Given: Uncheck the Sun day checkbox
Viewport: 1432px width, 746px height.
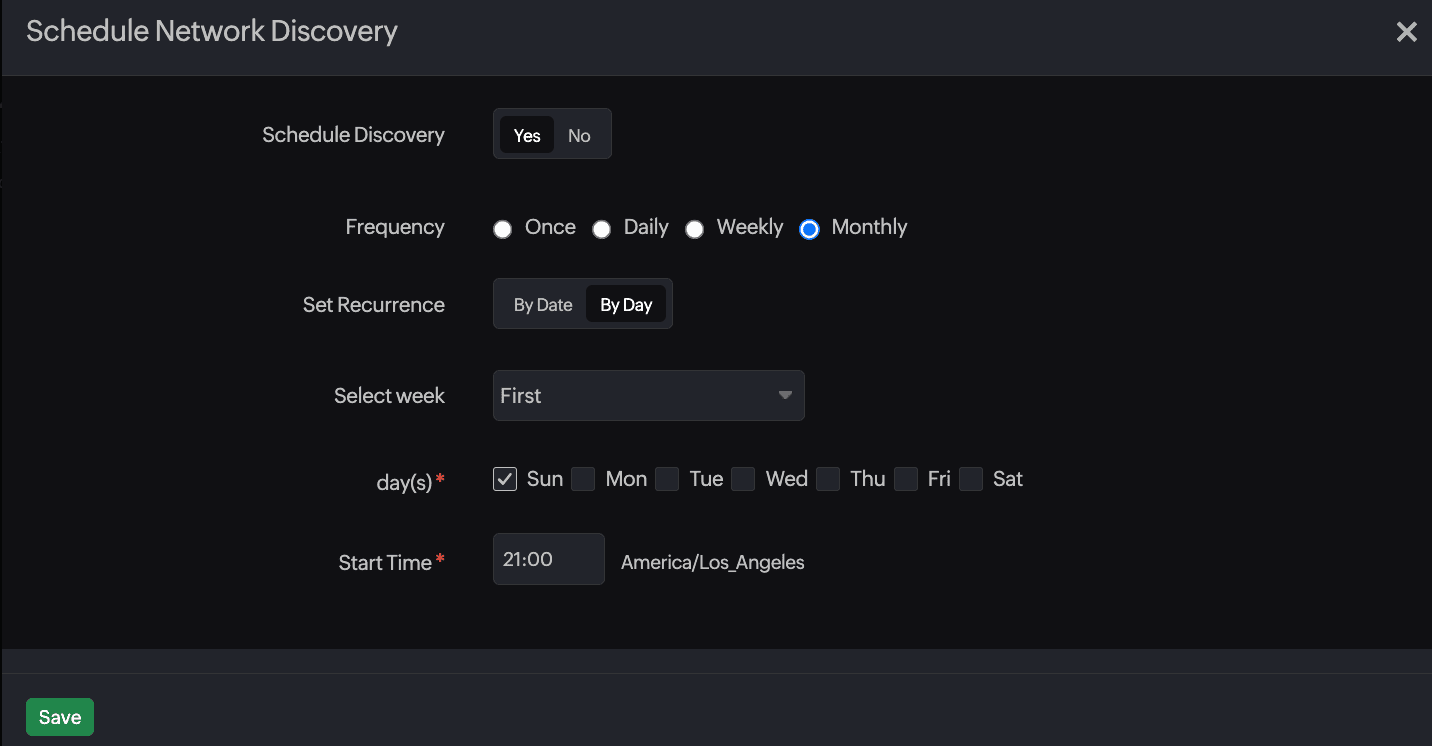Looking at the screenshot, I should 504,479.
